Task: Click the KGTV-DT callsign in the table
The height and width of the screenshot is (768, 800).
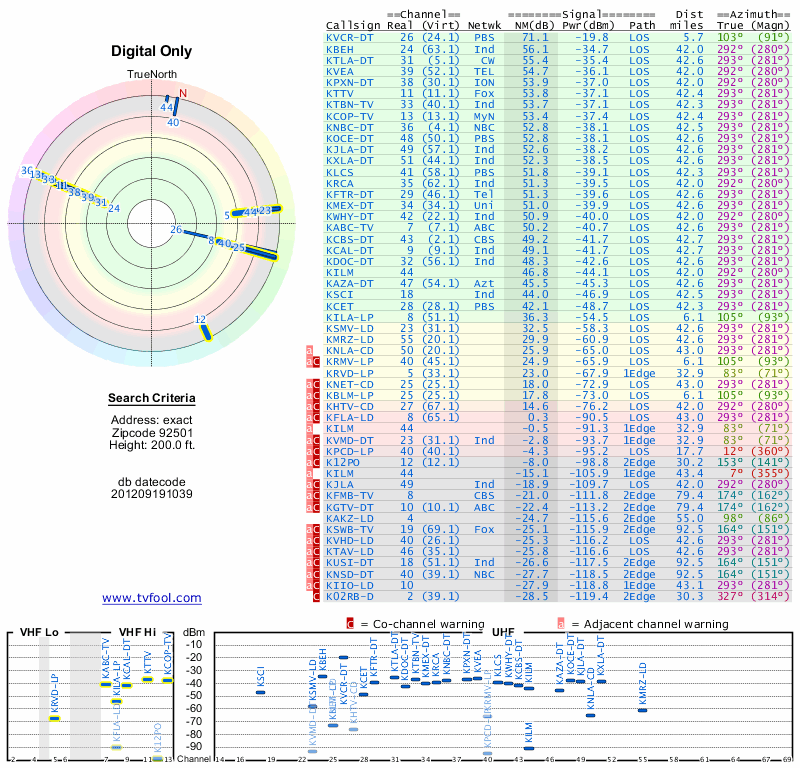Action: coord(349,507)
